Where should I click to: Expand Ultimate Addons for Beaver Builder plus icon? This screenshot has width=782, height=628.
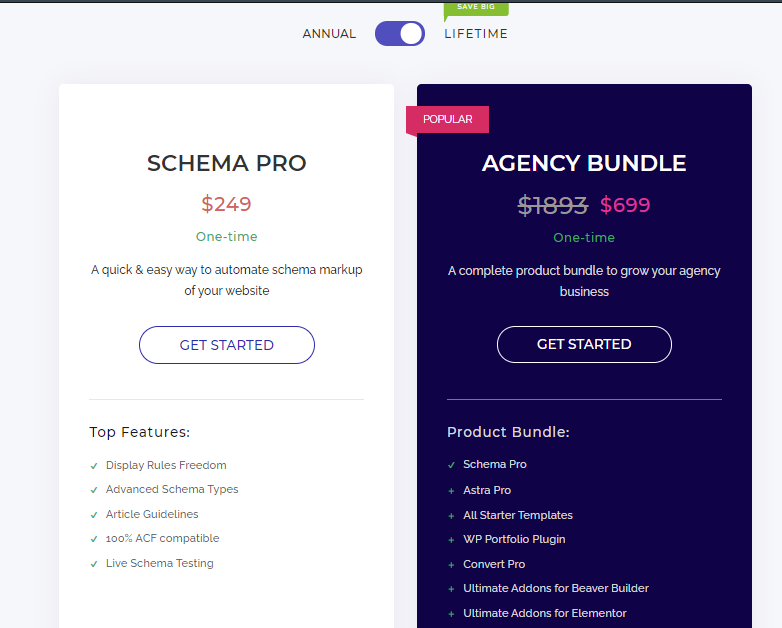click(x=452, y=589)
